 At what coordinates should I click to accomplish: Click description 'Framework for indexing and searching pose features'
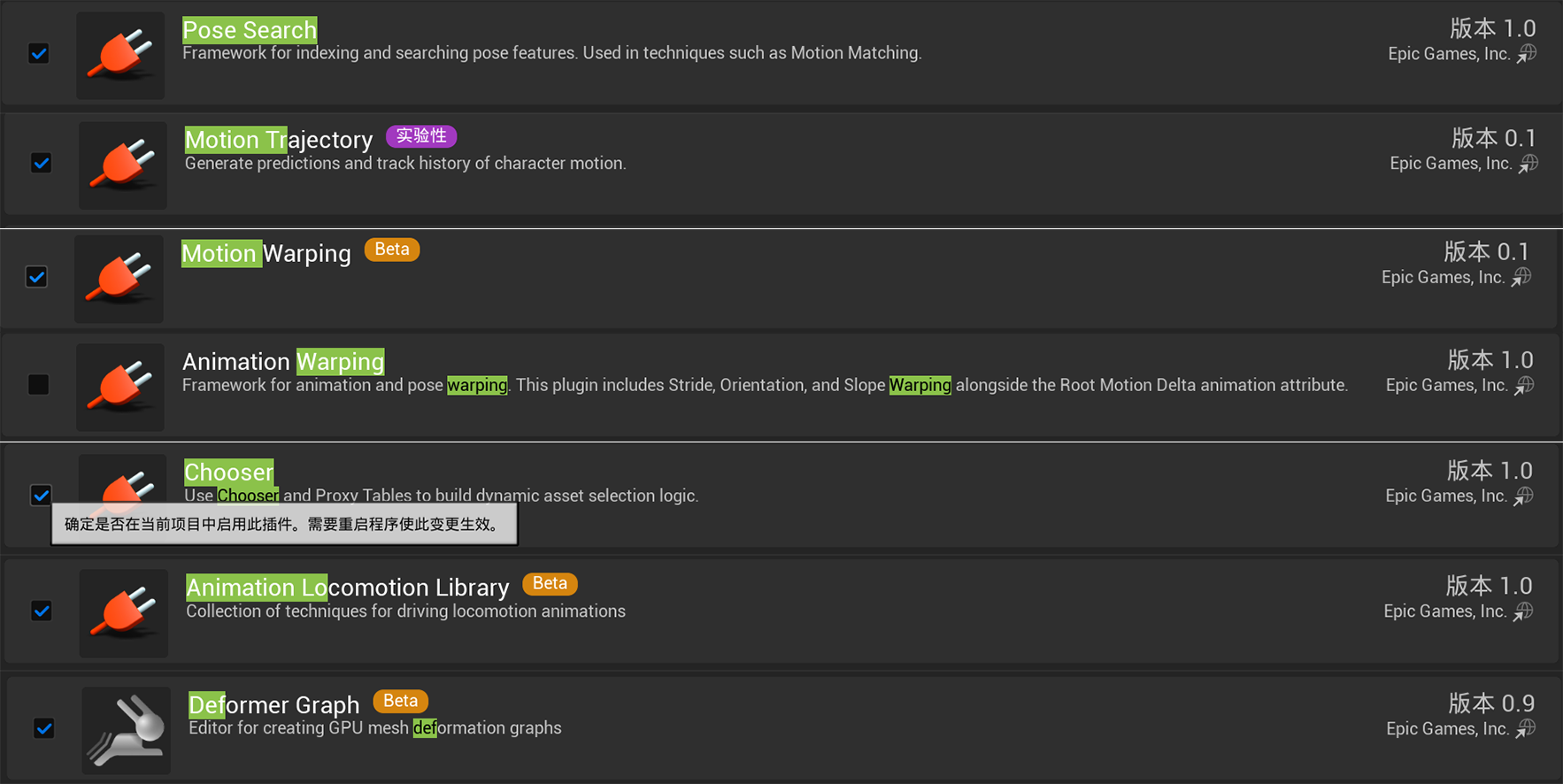(552, 53)
